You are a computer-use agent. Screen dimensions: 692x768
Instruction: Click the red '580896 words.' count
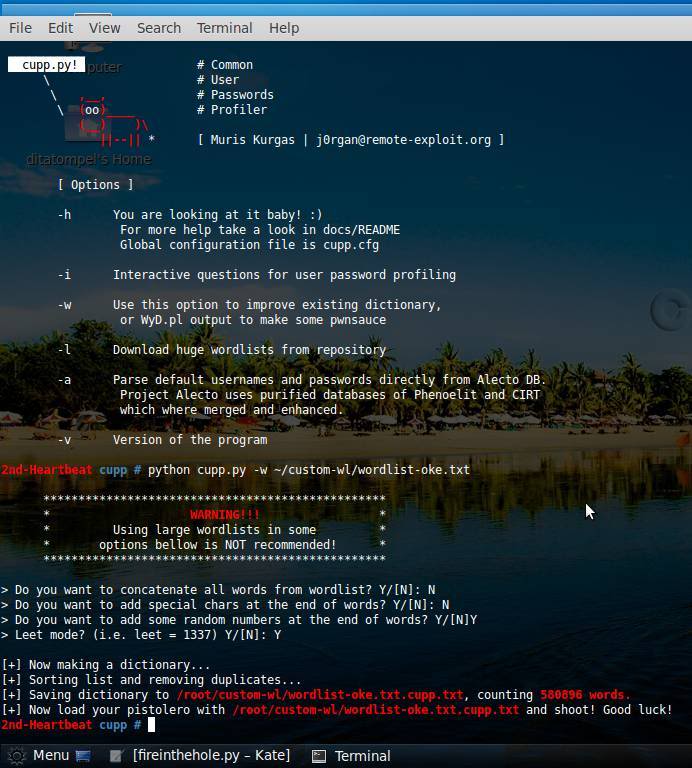tap(585, 695)
